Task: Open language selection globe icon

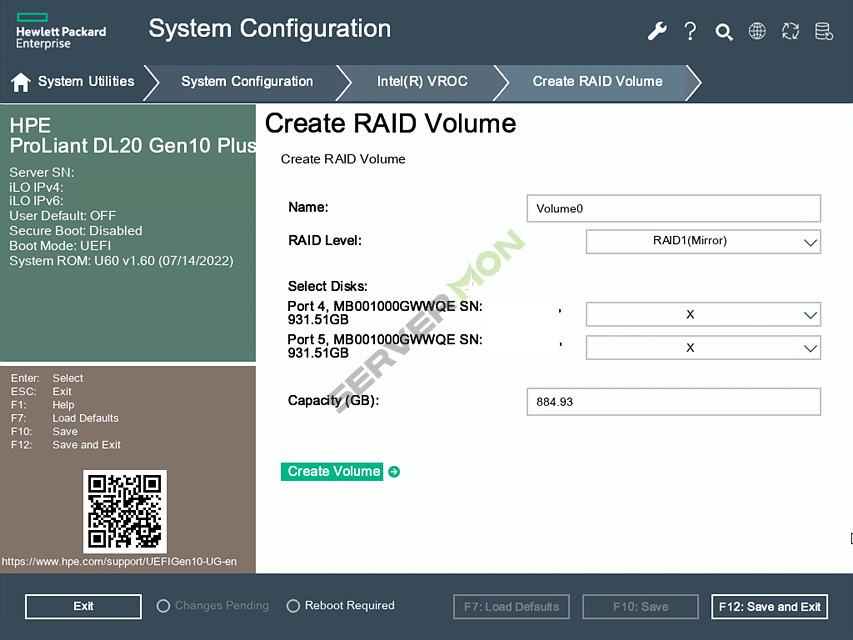Action: click(x=757, y=31)
